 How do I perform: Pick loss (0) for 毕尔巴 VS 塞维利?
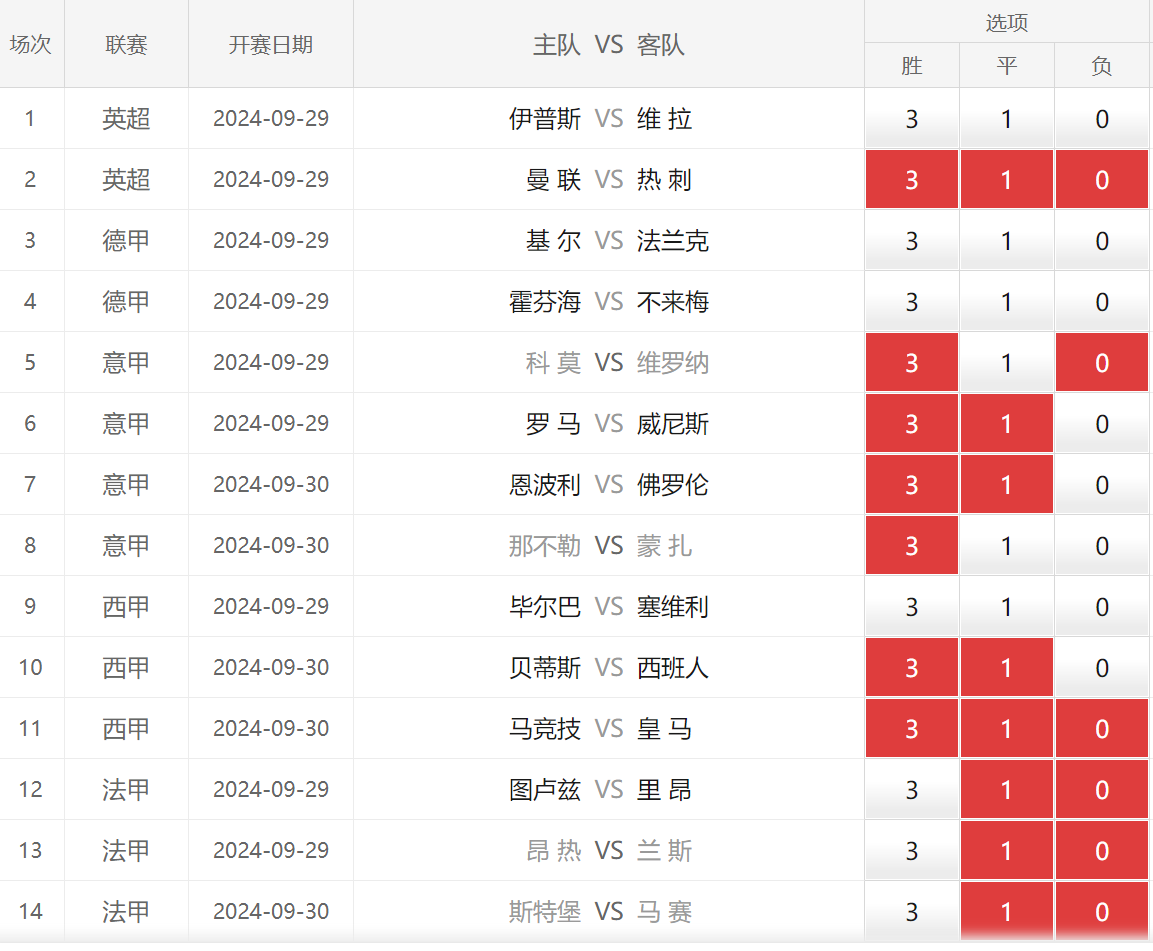coord(1102,607)
